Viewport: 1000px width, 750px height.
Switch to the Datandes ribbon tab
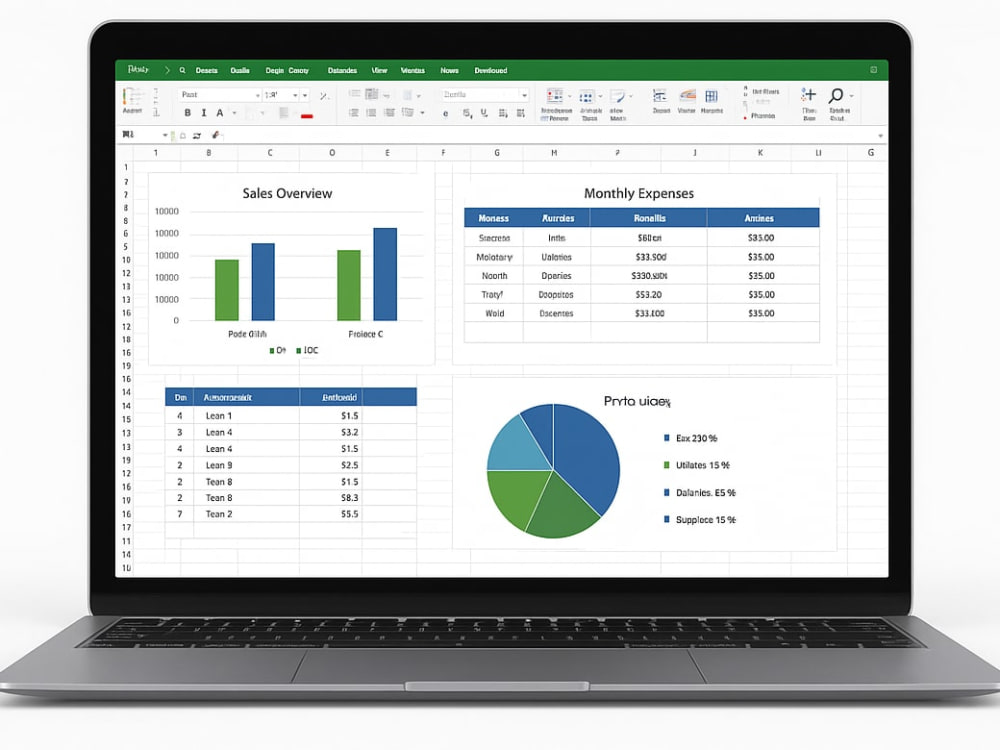click(x=342, y=71)
